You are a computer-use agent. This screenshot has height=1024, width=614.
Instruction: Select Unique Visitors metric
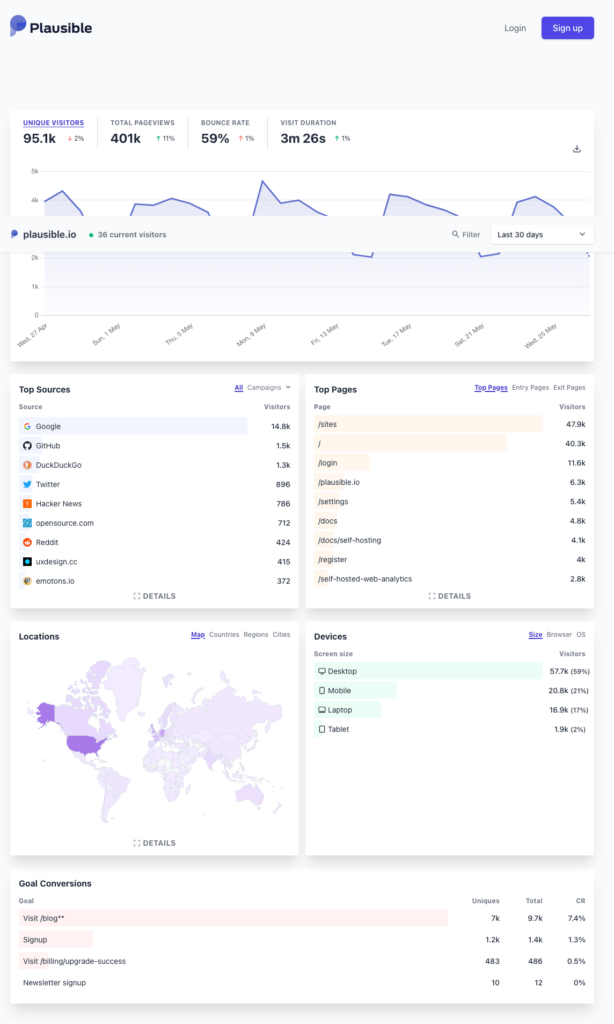pyautogui.click(x=53, y=123)
